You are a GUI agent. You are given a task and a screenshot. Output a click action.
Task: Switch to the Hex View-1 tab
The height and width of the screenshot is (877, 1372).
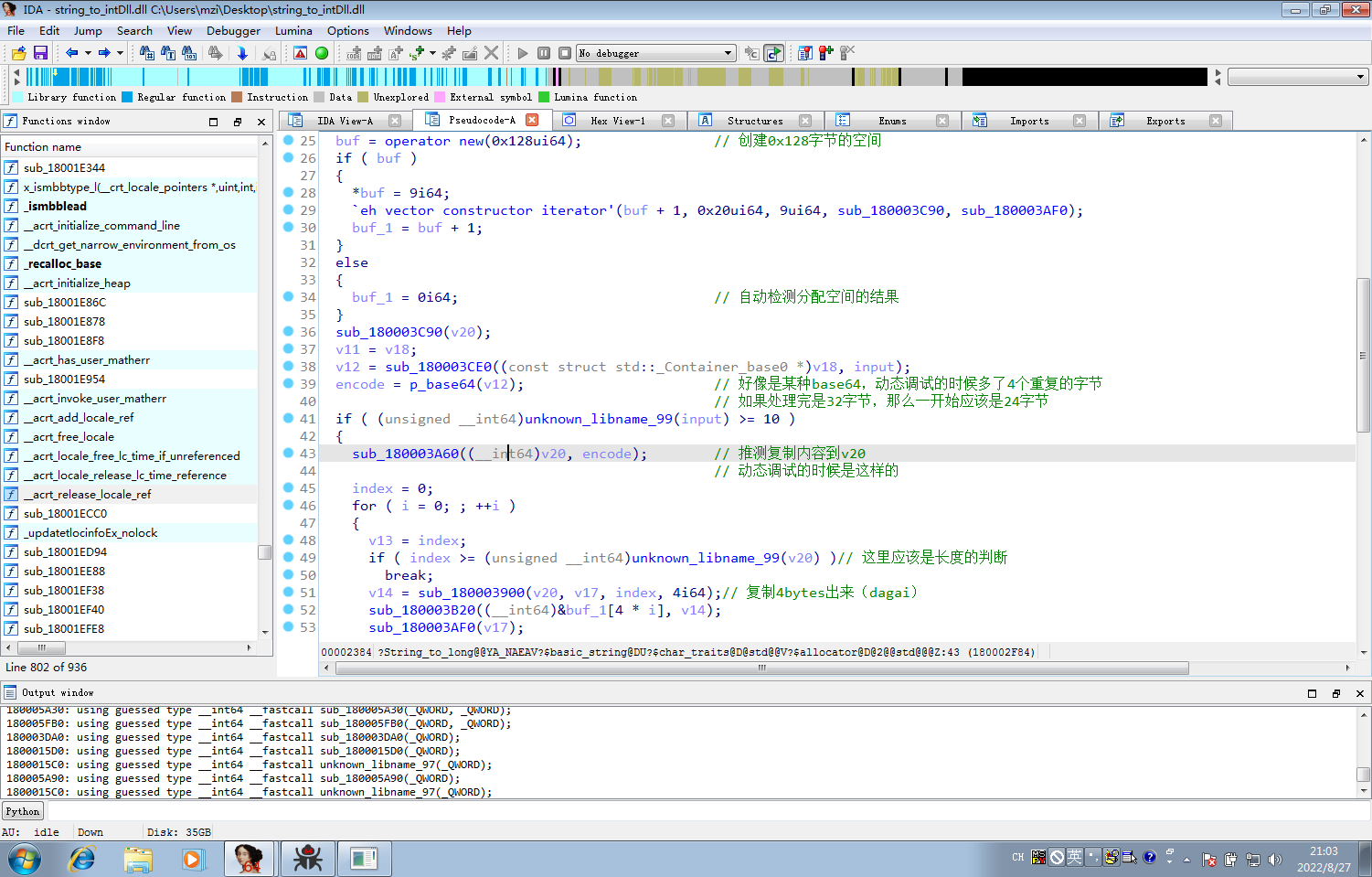[617, 121]
